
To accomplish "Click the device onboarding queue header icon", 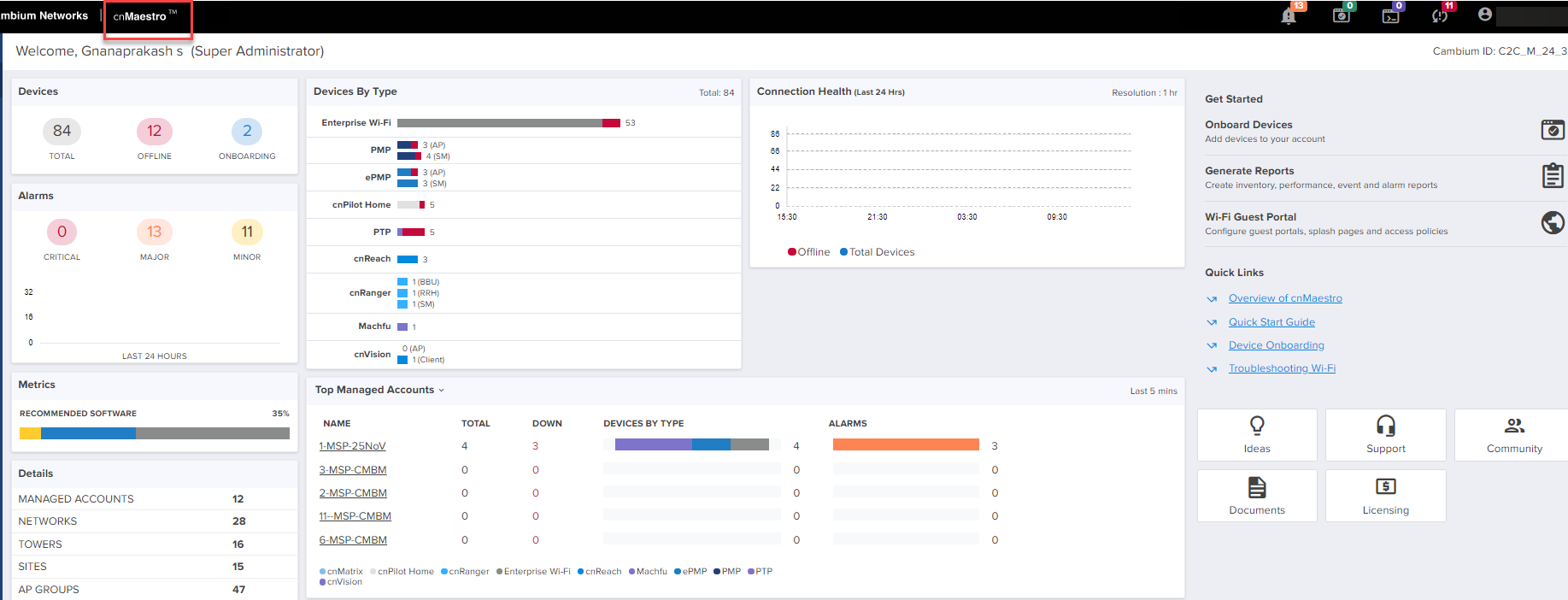I will pos(1341,15).
